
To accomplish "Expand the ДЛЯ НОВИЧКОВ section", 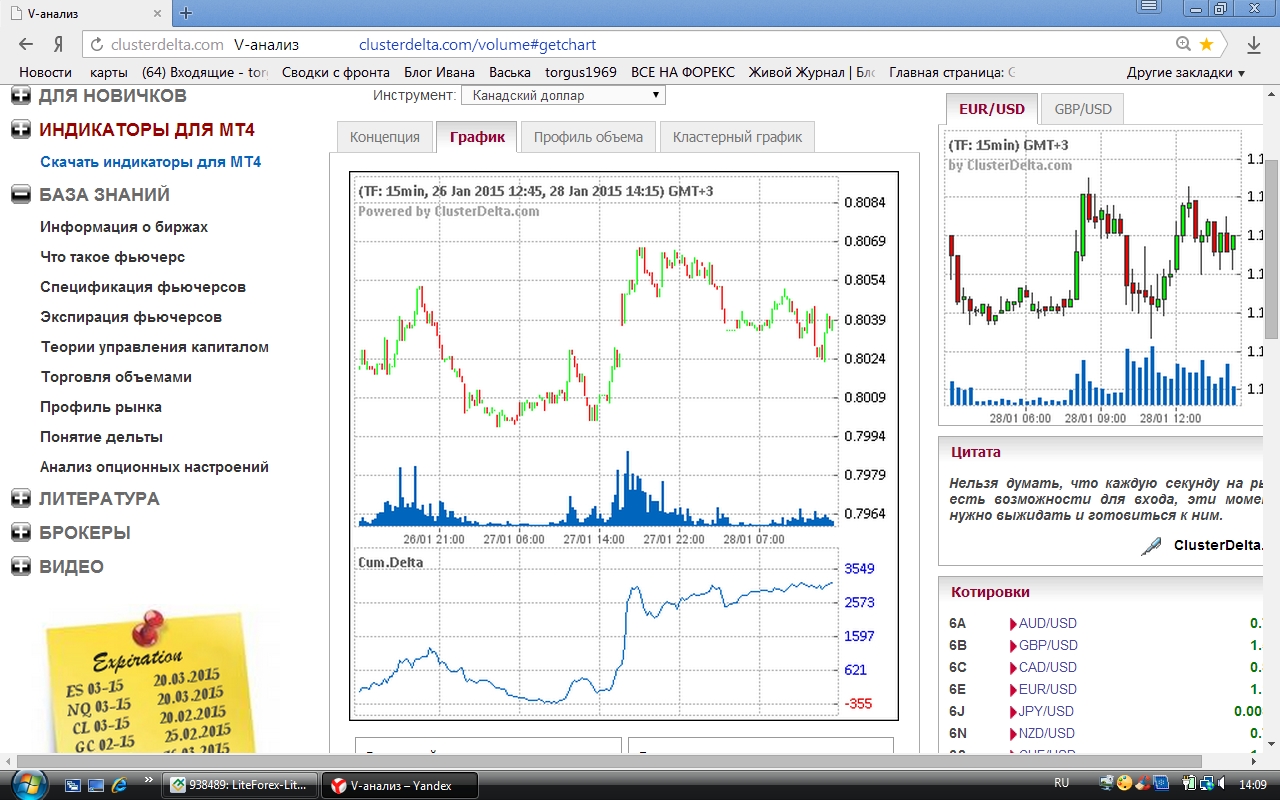I will point(21,96).
